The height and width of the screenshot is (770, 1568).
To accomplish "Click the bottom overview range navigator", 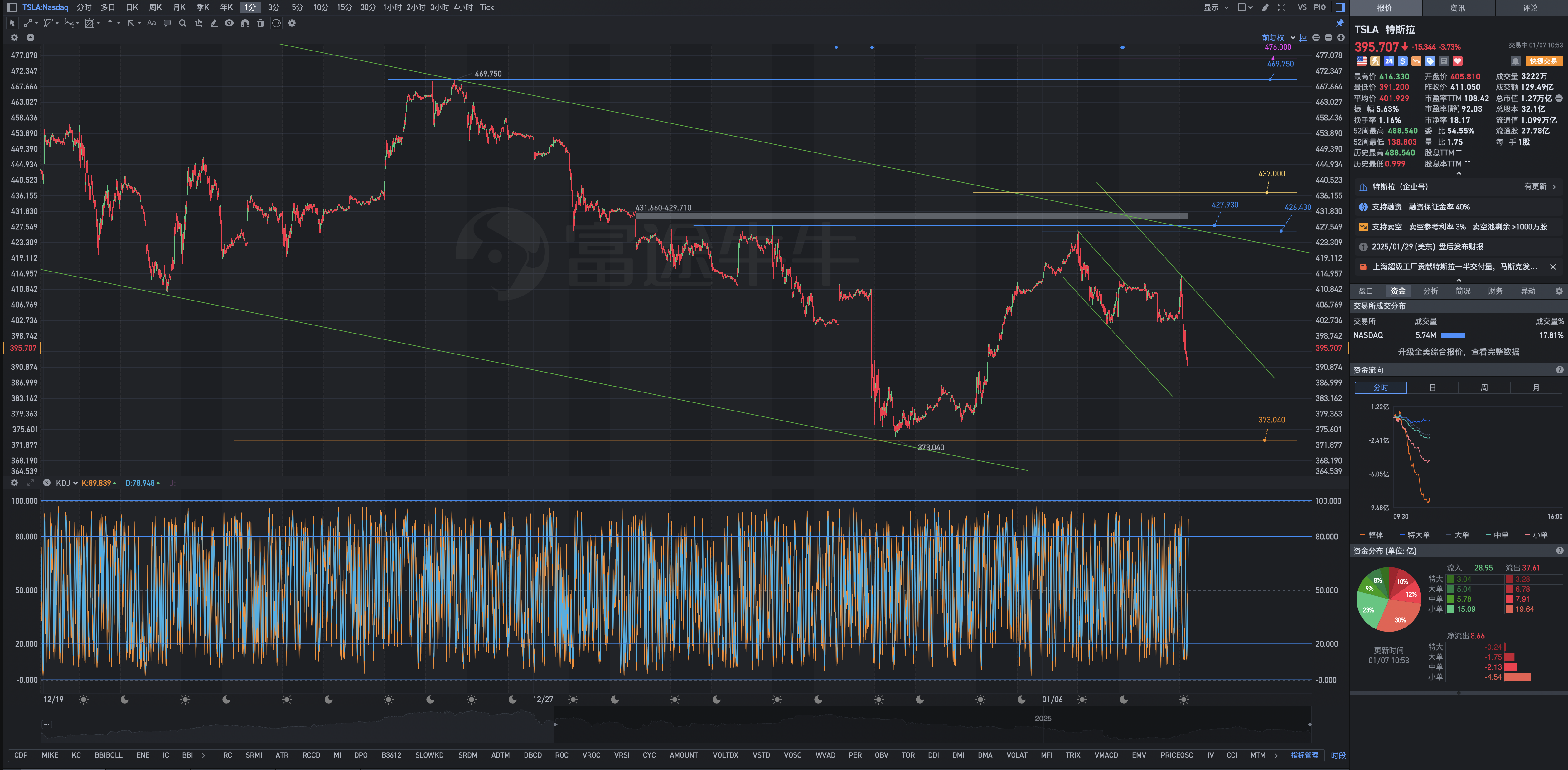I will [x=676, y=724].
